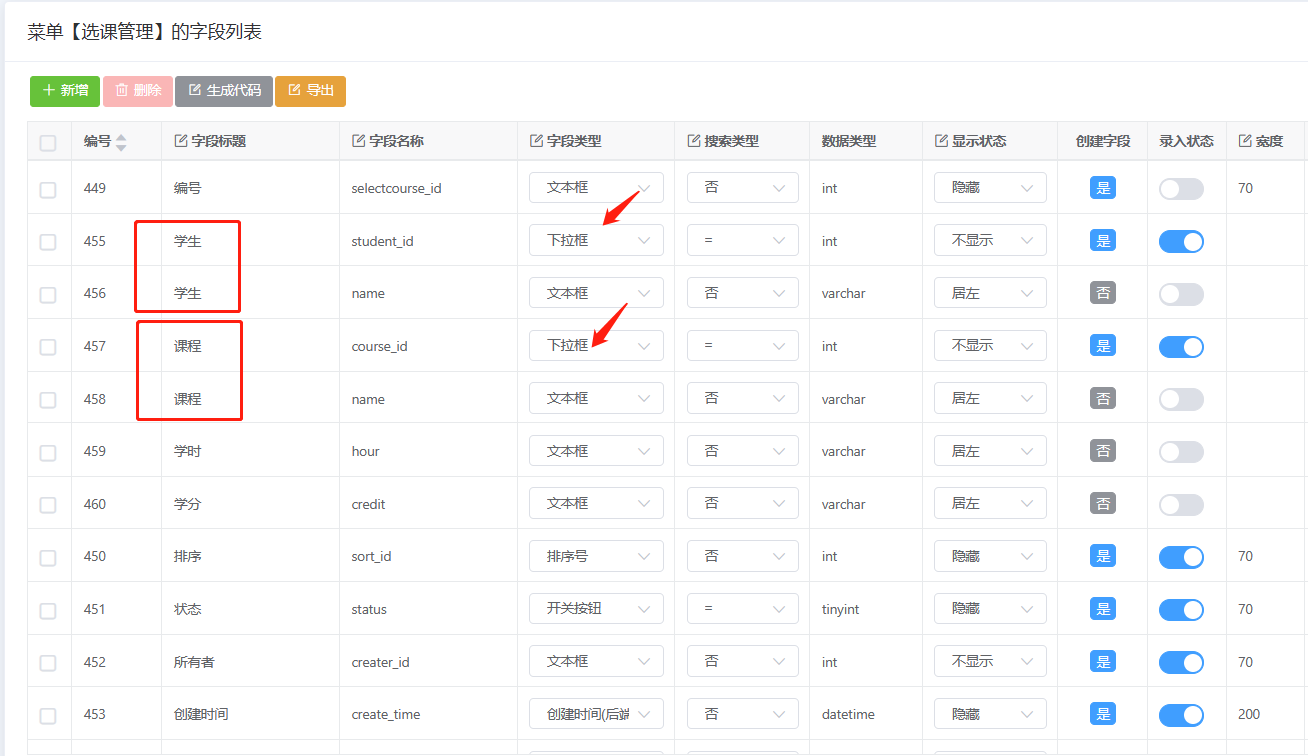Click the edit icon in 搜索类型 header
Image resolution: width=1308 pixels, height=756 pixels.
pyautogui.click(x=695, y=141)
